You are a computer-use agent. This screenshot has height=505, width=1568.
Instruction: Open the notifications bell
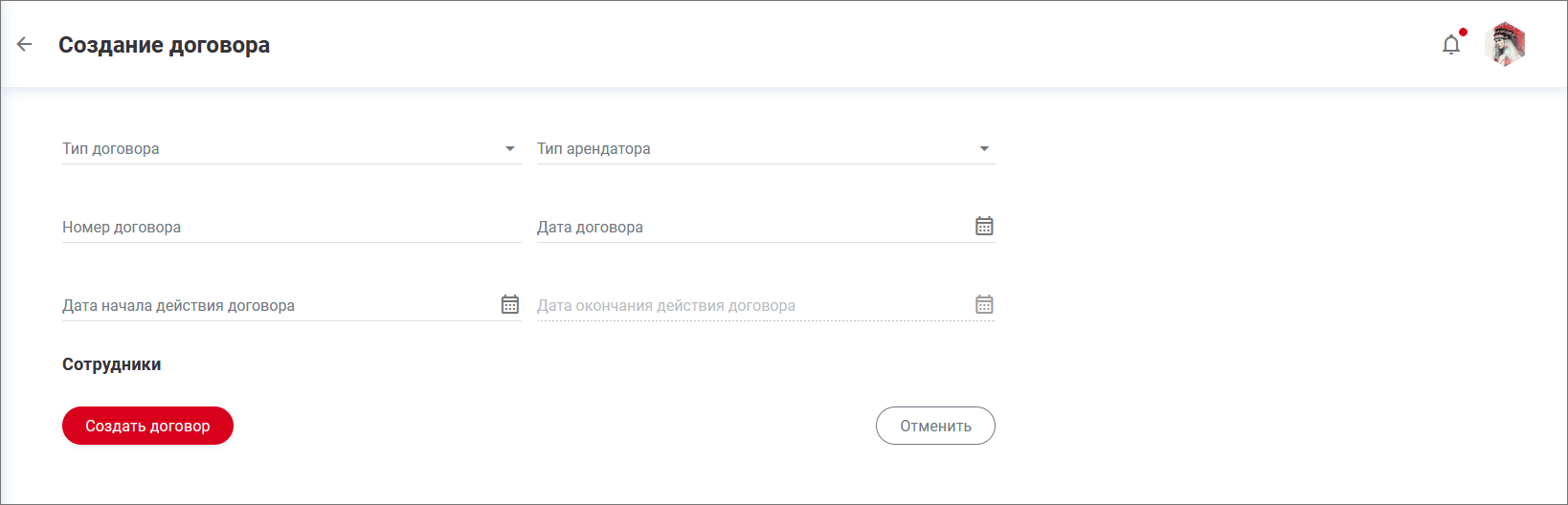point(1451,45)
